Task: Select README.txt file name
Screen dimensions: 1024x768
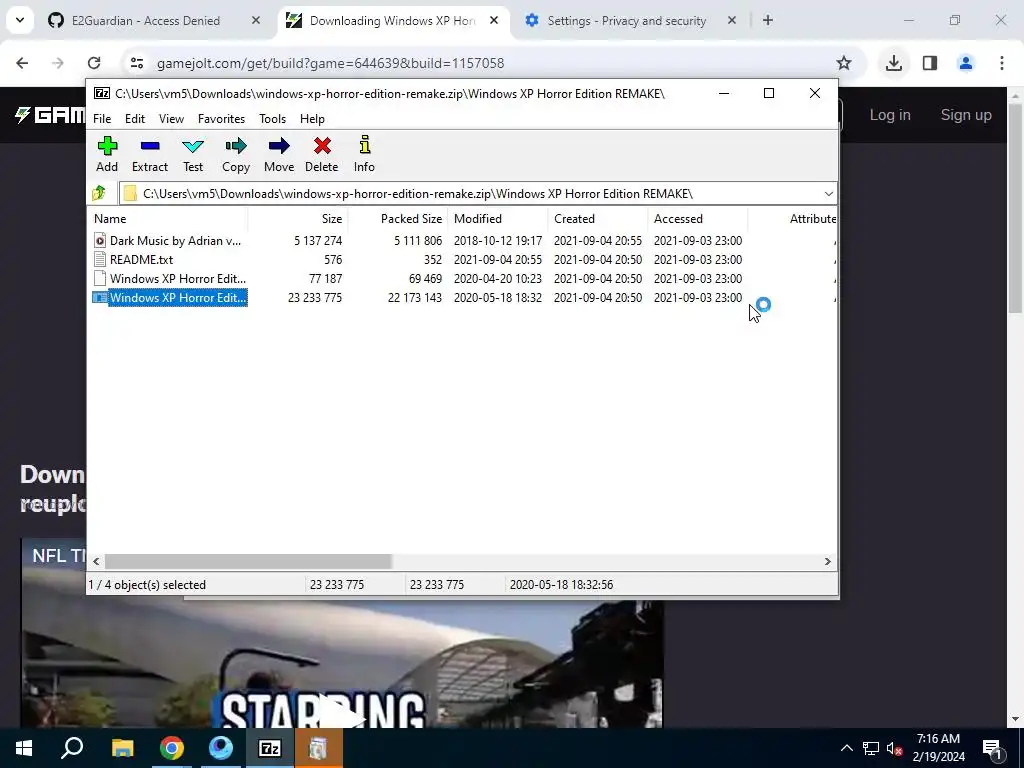Action: [142, 259]
